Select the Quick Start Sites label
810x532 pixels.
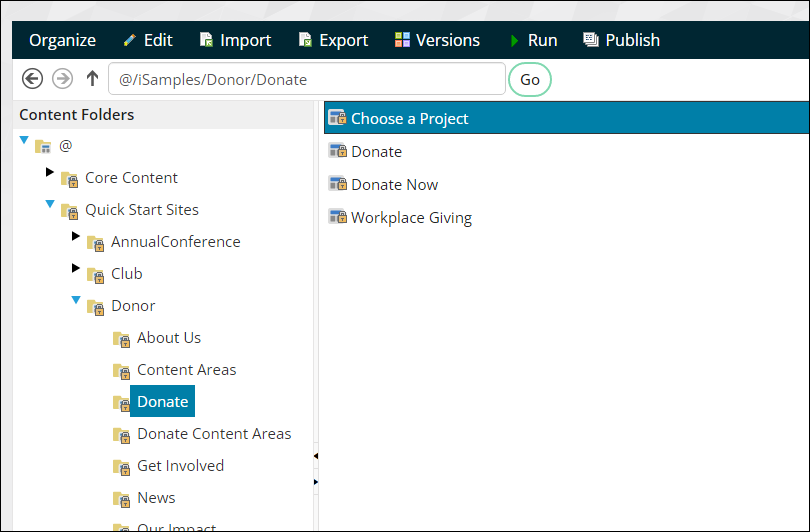pyautogui.click(x=142, y=209)
